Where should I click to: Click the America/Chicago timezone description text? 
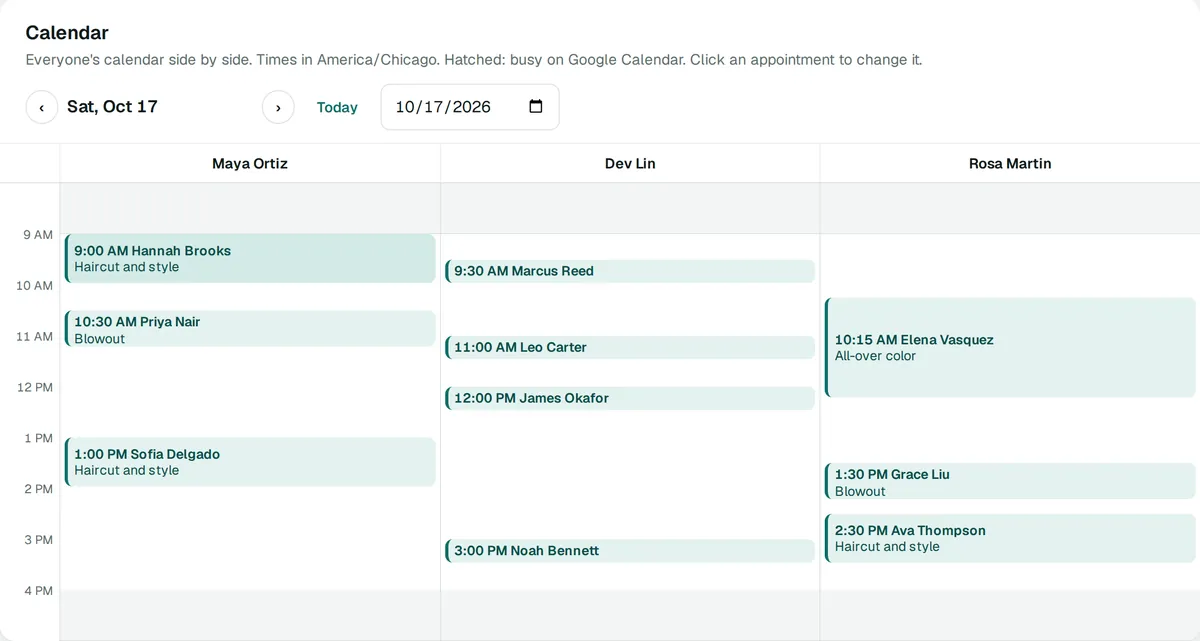(474, 60)
